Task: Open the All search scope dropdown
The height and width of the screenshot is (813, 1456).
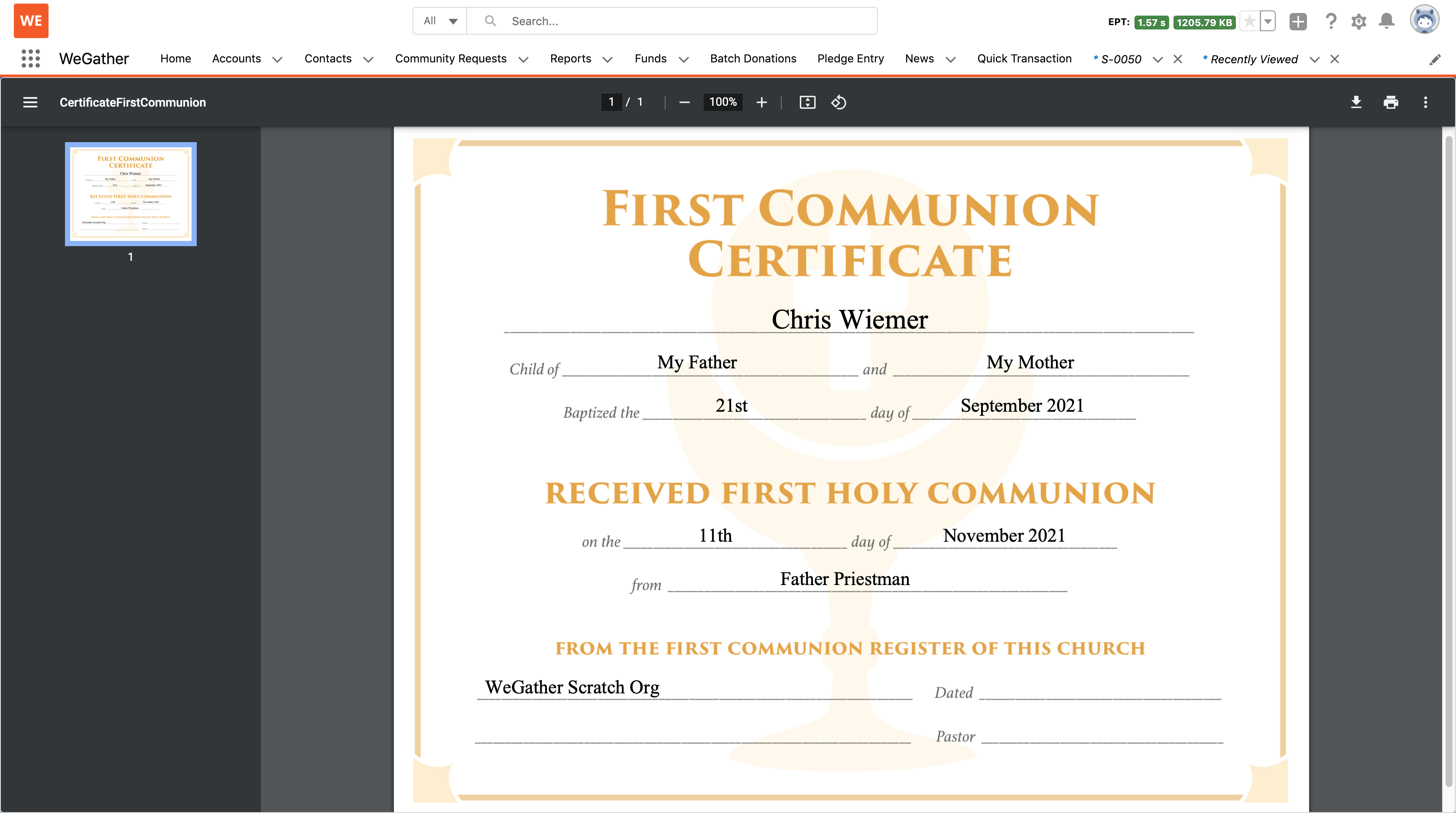Action: [x=440, y=21]
